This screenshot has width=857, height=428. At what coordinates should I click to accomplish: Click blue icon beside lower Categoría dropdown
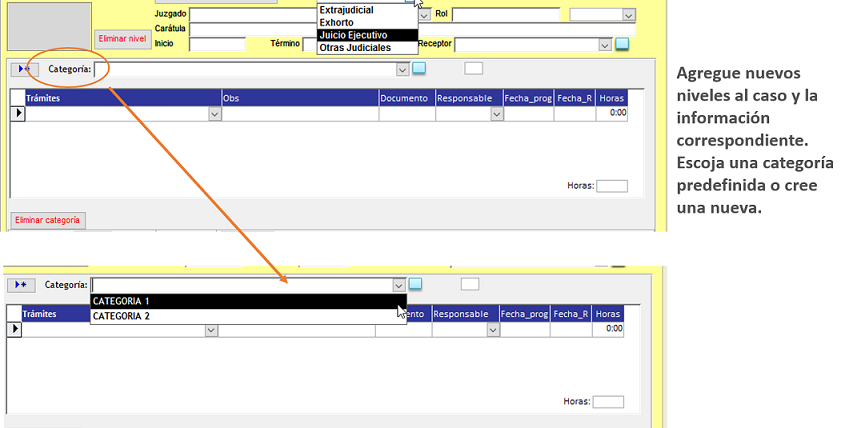point(416,284)
